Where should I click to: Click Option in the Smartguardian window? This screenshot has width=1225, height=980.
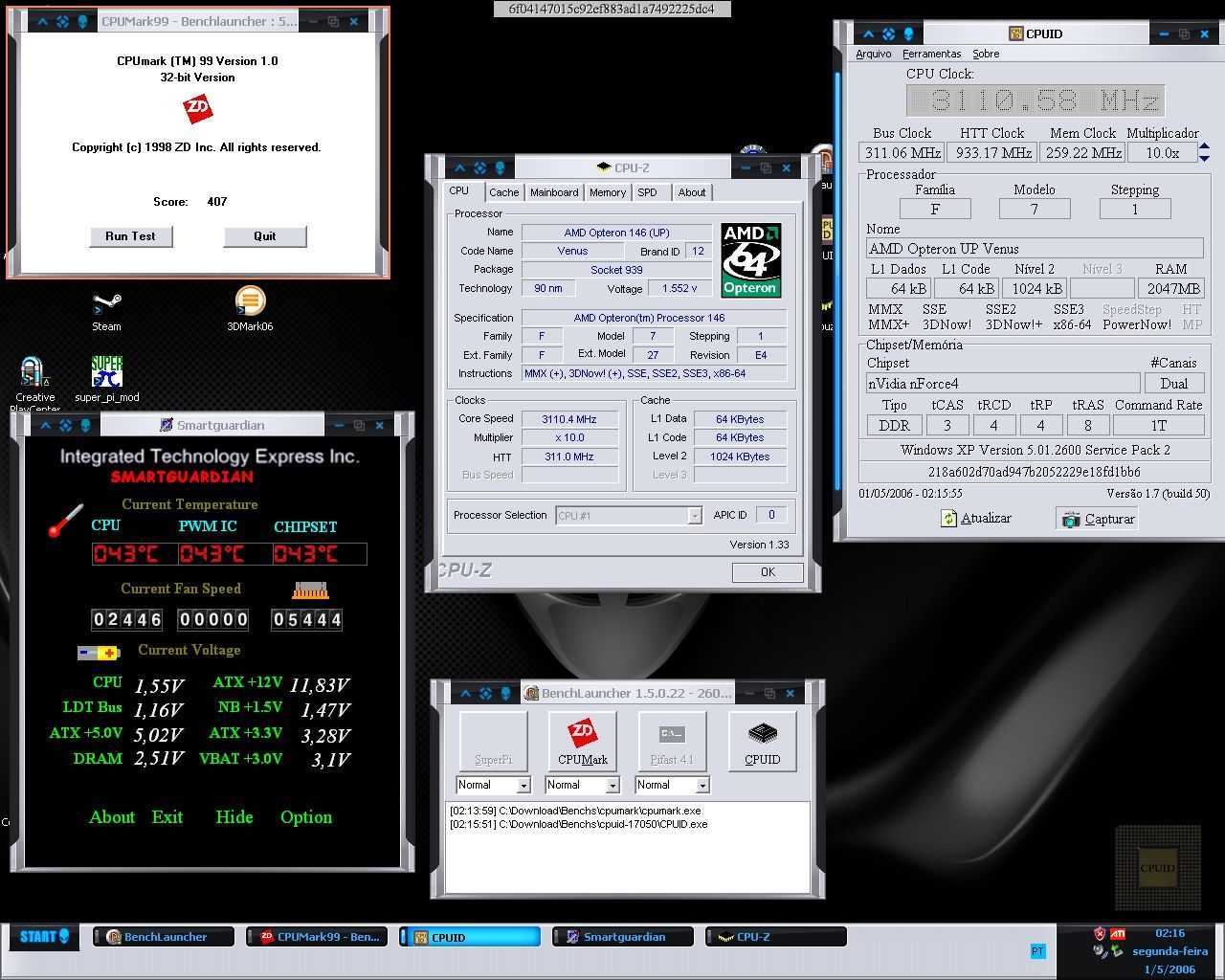306,816
